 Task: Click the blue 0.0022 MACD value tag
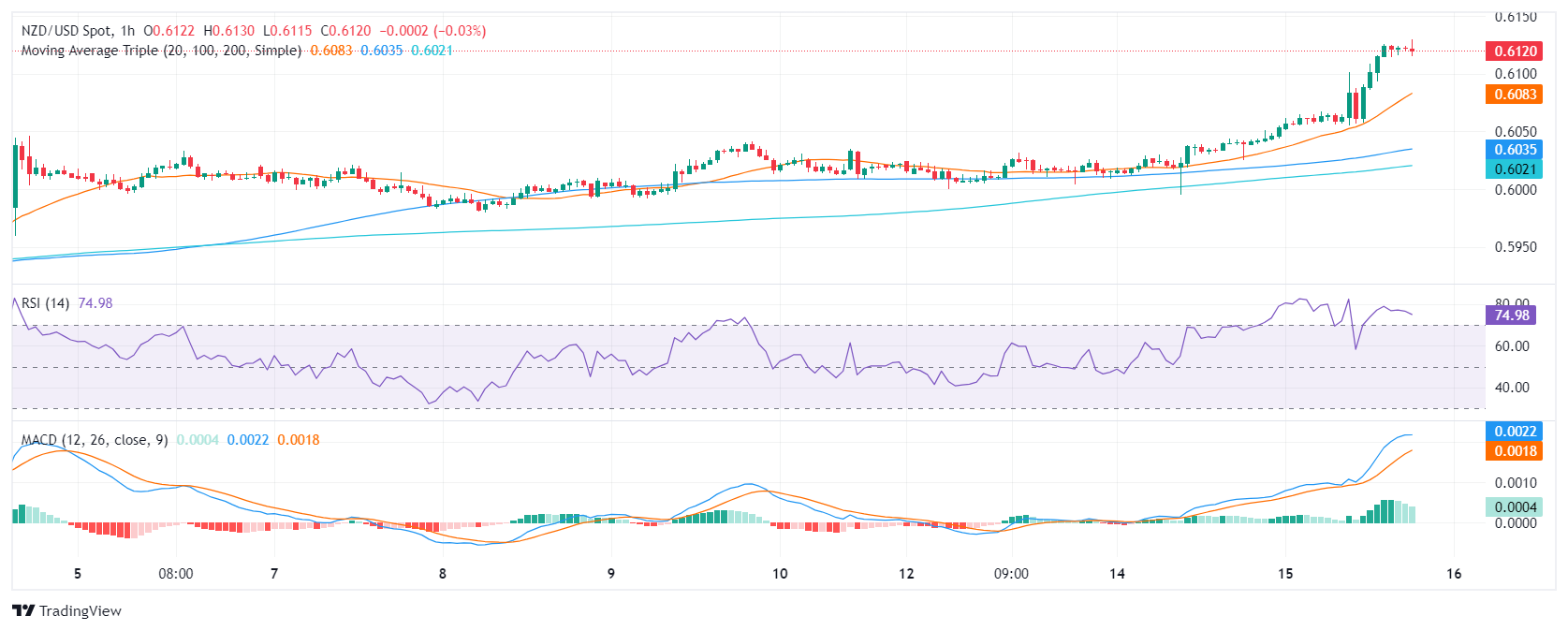pos(1514,432)
